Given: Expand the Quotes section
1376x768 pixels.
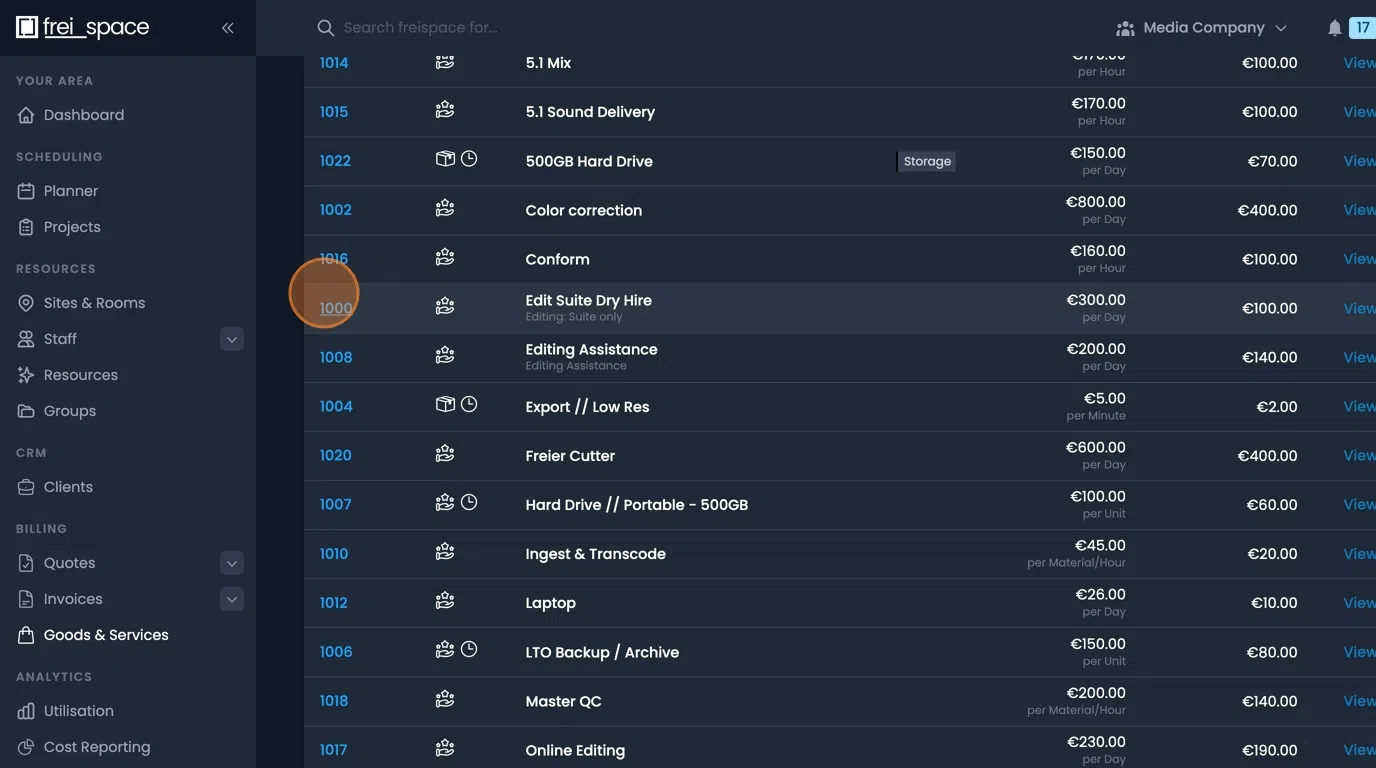Looking at the screenshot, I should [232, 563].
